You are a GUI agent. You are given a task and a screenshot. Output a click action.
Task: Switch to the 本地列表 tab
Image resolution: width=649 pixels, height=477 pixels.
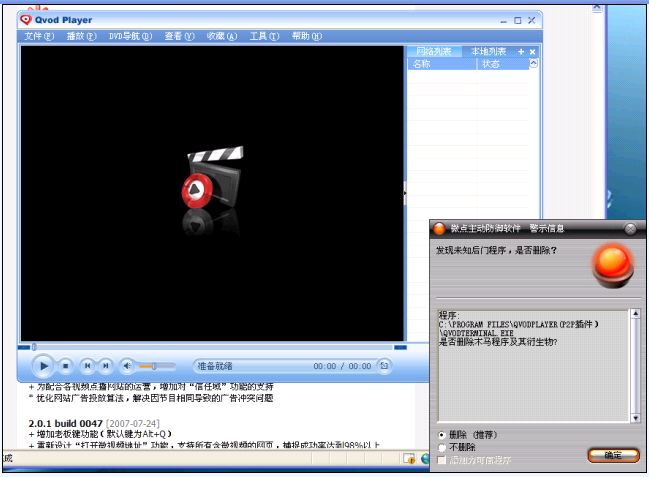click(489, 52)
